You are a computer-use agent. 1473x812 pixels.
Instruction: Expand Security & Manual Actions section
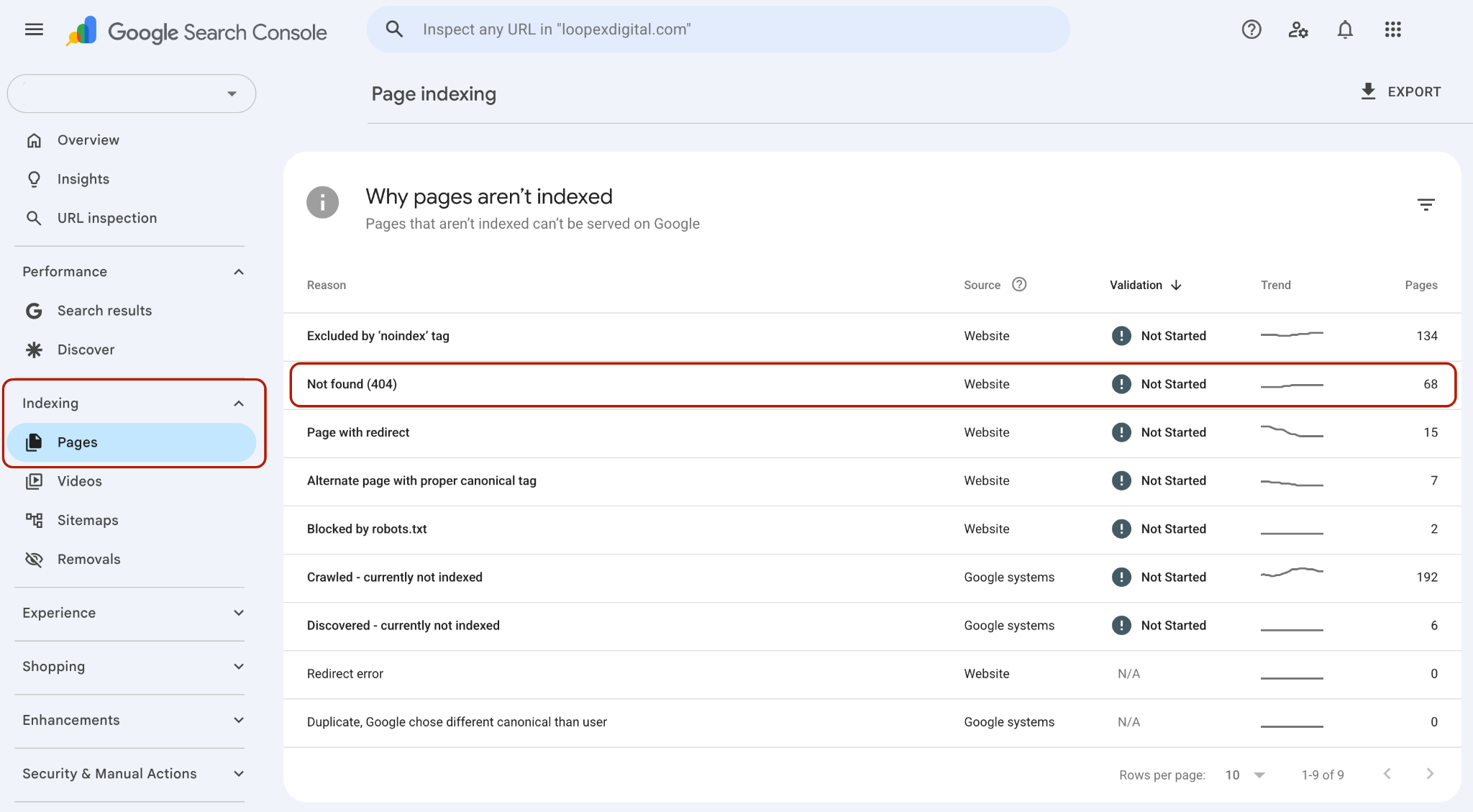click(x=239, y=774)
